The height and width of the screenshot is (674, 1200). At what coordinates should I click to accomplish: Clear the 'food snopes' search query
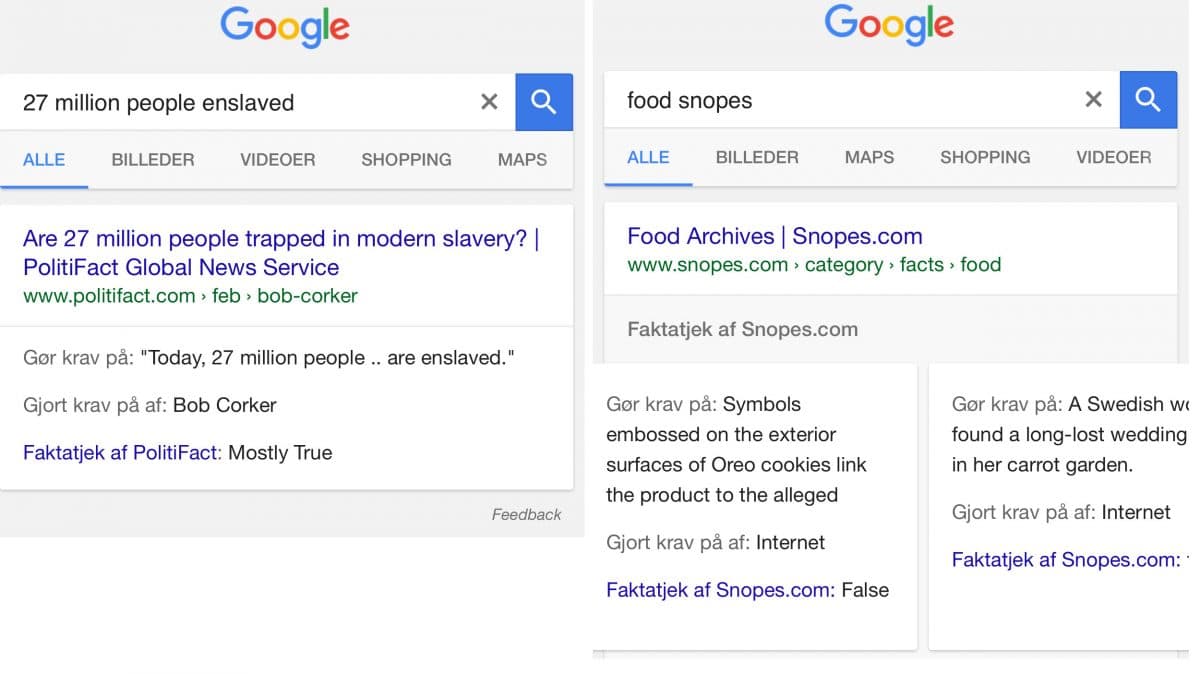1093,100
